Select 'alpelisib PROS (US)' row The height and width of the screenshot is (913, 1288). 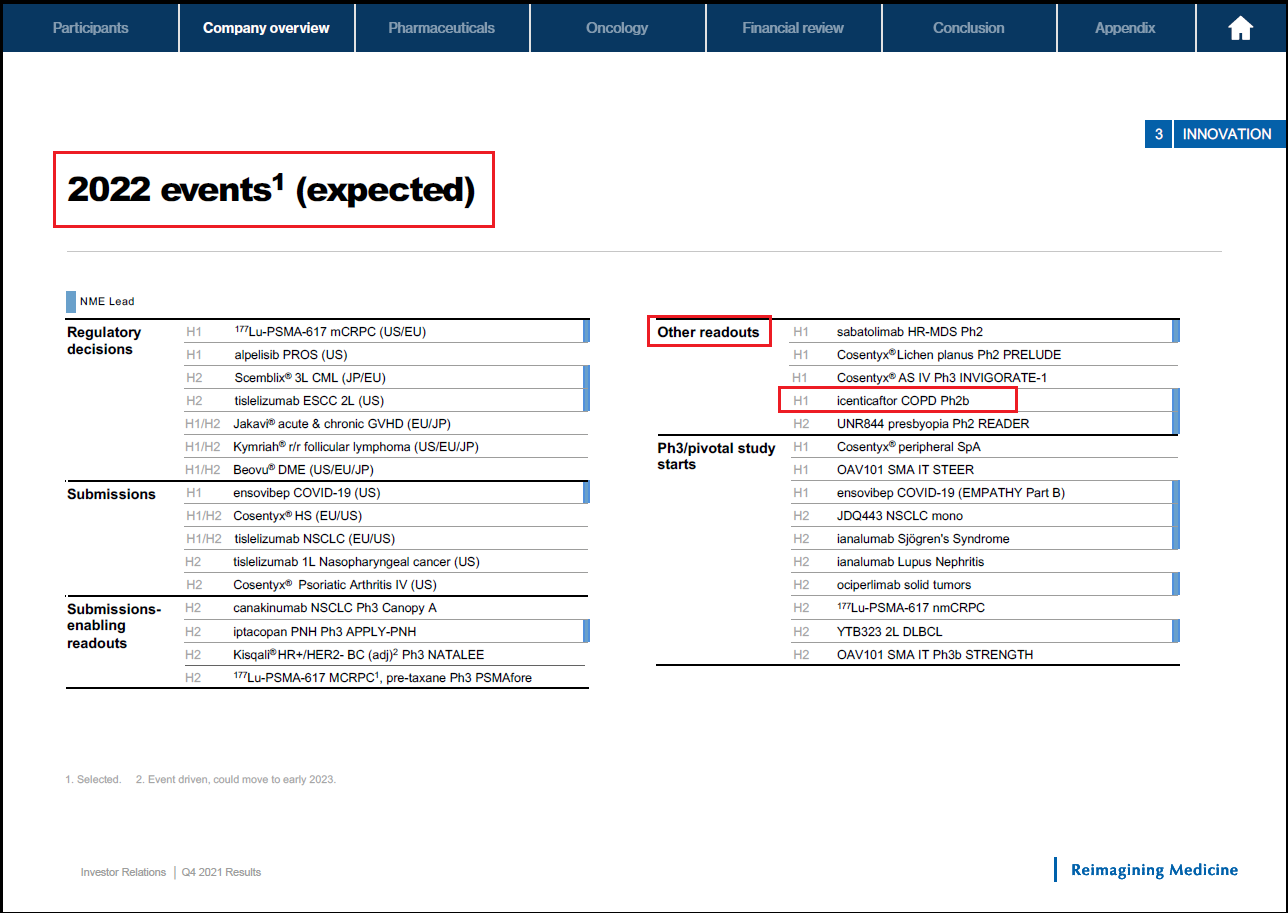pyautogui.click(x=386, y=354)
